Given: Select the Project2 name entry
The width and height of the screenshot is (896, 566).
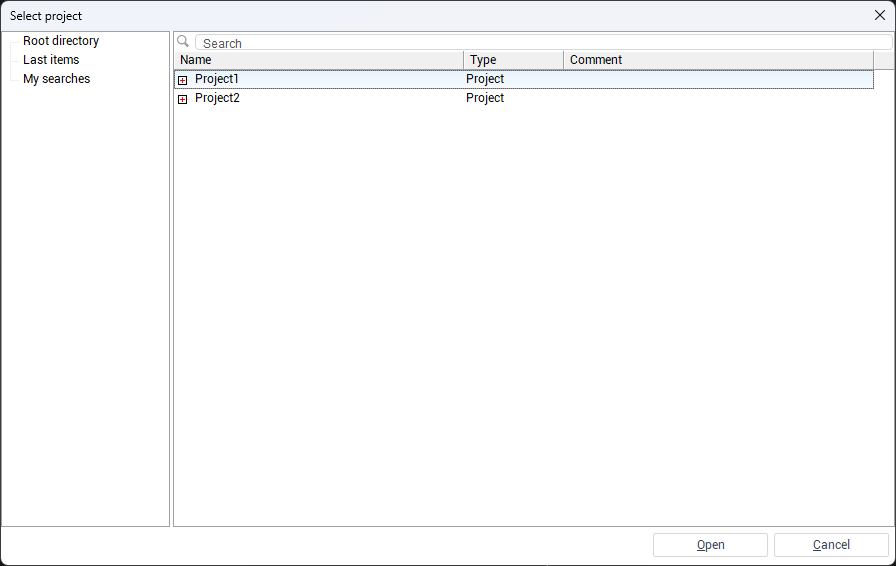Looking at the screenshot, I should (x=217, y=98).
